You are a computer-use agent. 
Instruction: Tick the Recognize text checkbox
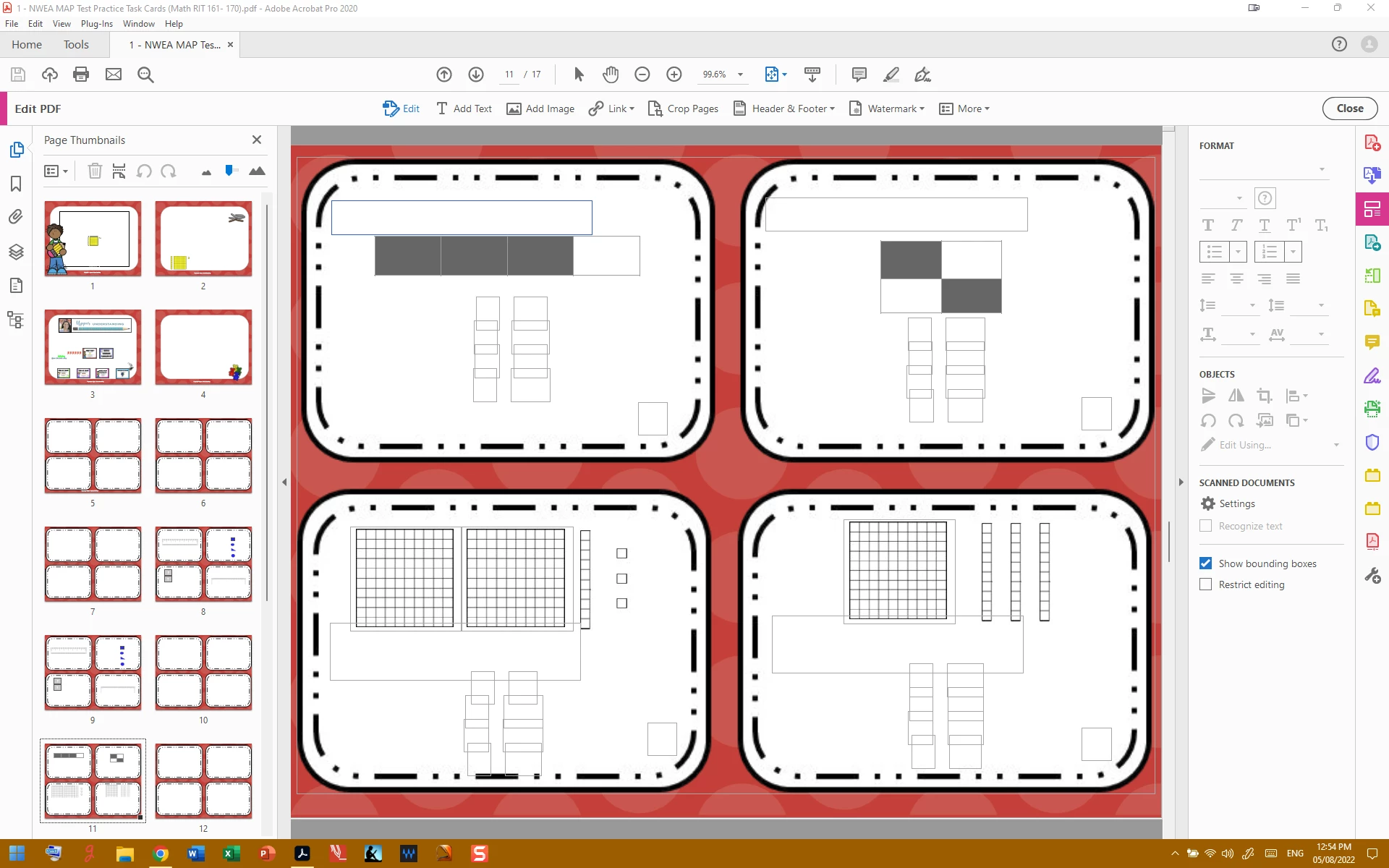pos(1205,526)
